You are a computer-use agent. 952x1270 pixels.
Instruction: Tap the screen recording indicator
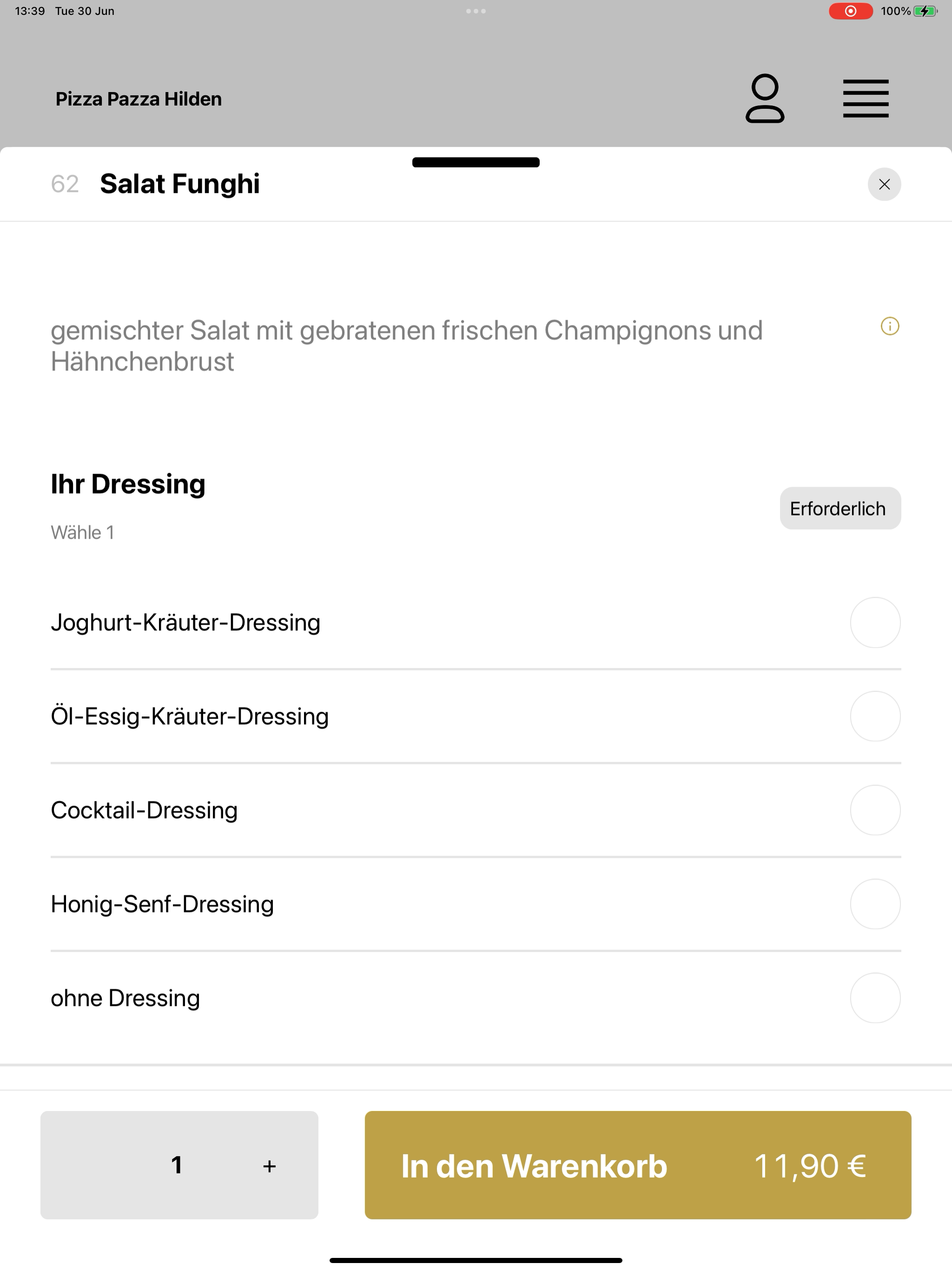point(850,11)
